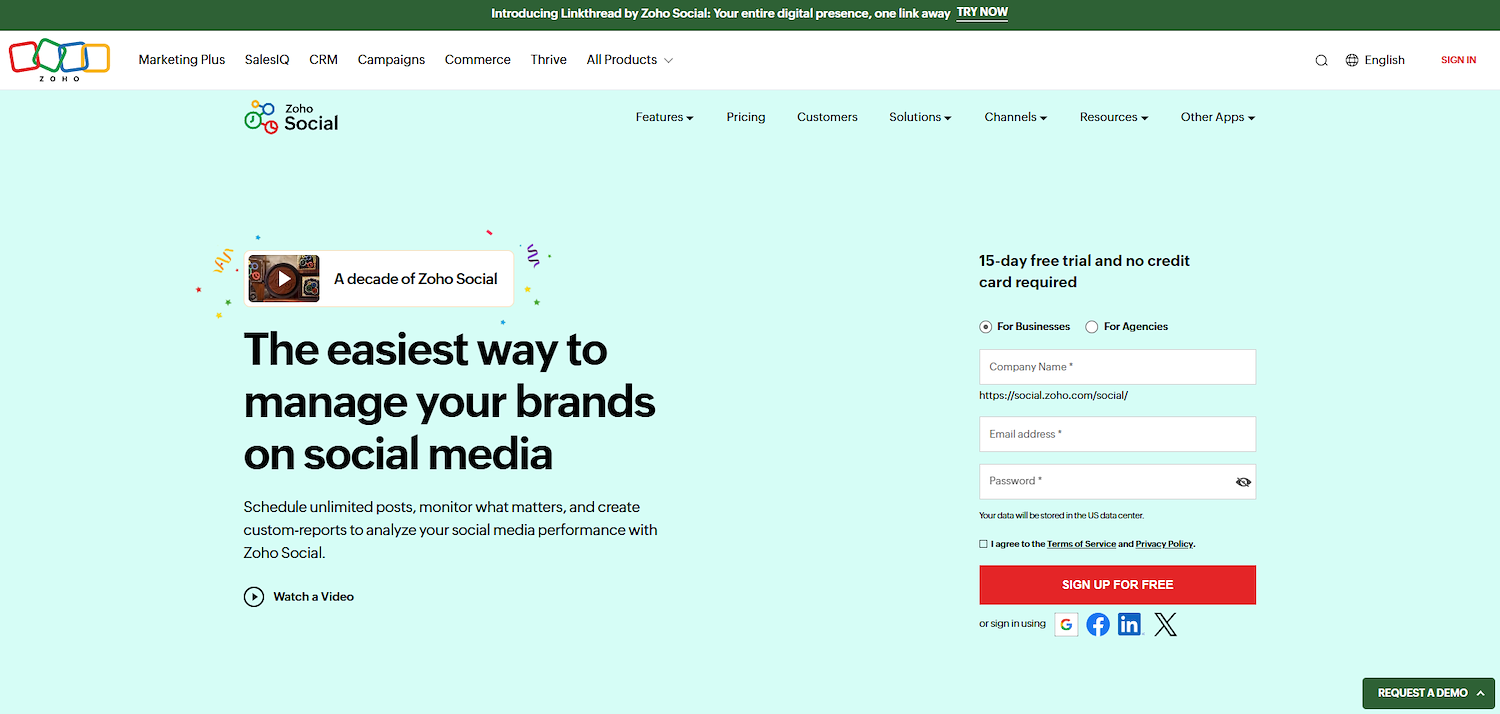Click the search magnifier icon
Viewport: 1500px width, 714px height.
pyautogui.click(x=1321, y=60)
